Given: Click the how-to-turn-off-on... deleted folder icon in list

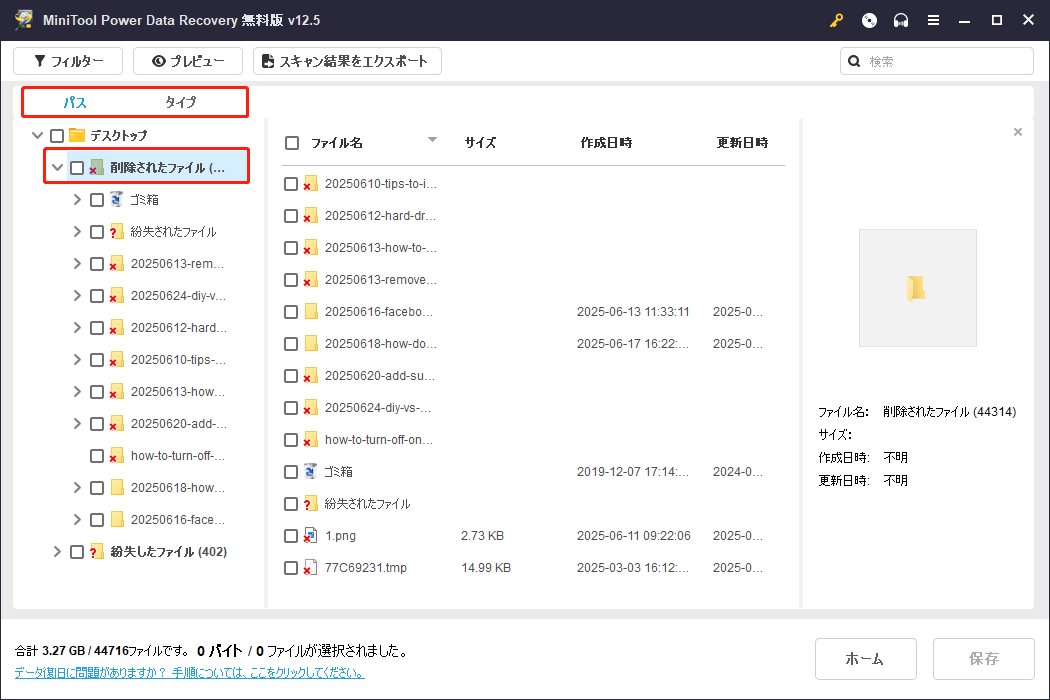Looking at the screenshot, I should click(310, 439).
